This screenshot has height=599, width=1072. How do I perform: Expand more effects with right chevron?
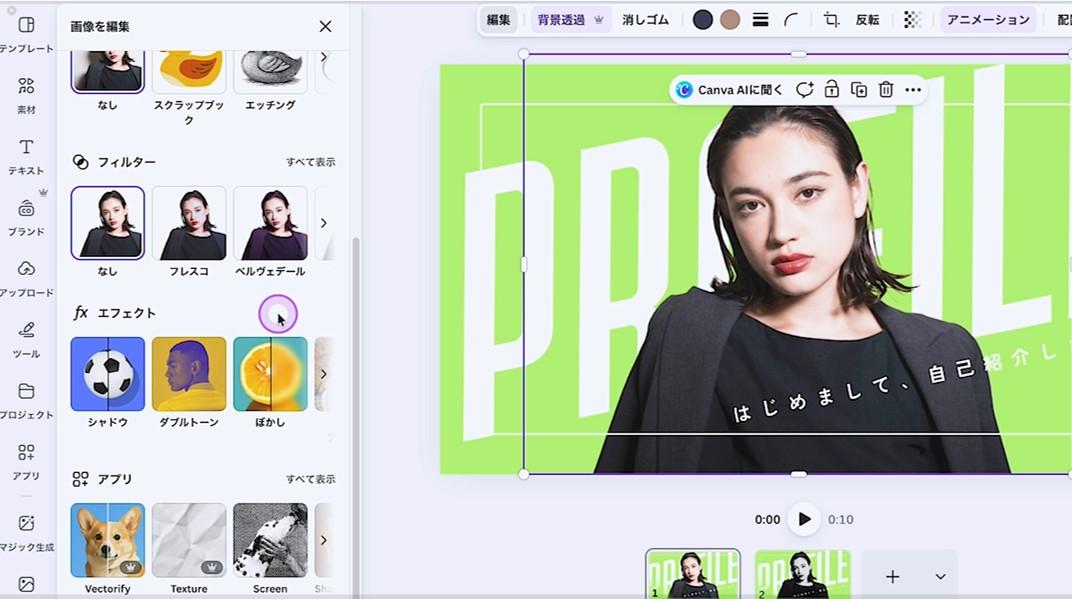(x=324, y=374)
